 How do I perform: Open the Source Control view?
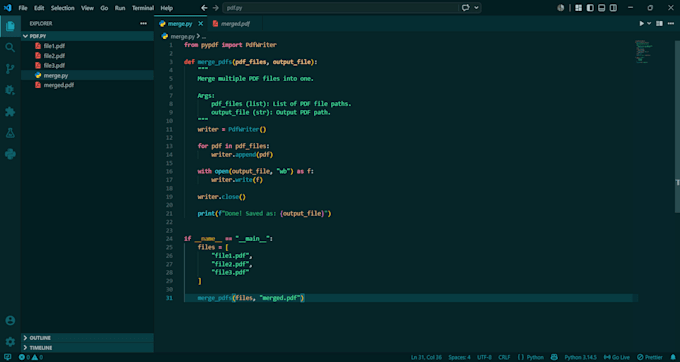[x=10, y=68]
